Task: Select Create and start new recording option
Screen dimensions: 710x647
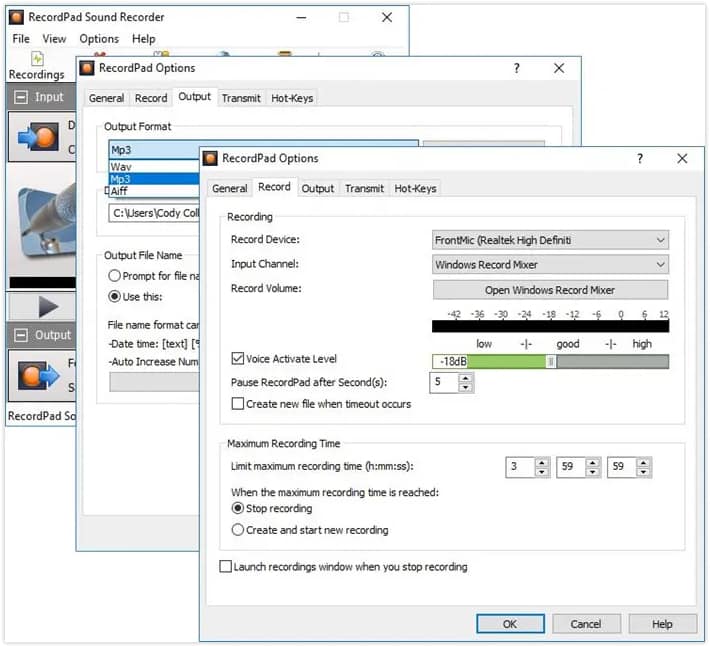Action: (x=238, y=530)
